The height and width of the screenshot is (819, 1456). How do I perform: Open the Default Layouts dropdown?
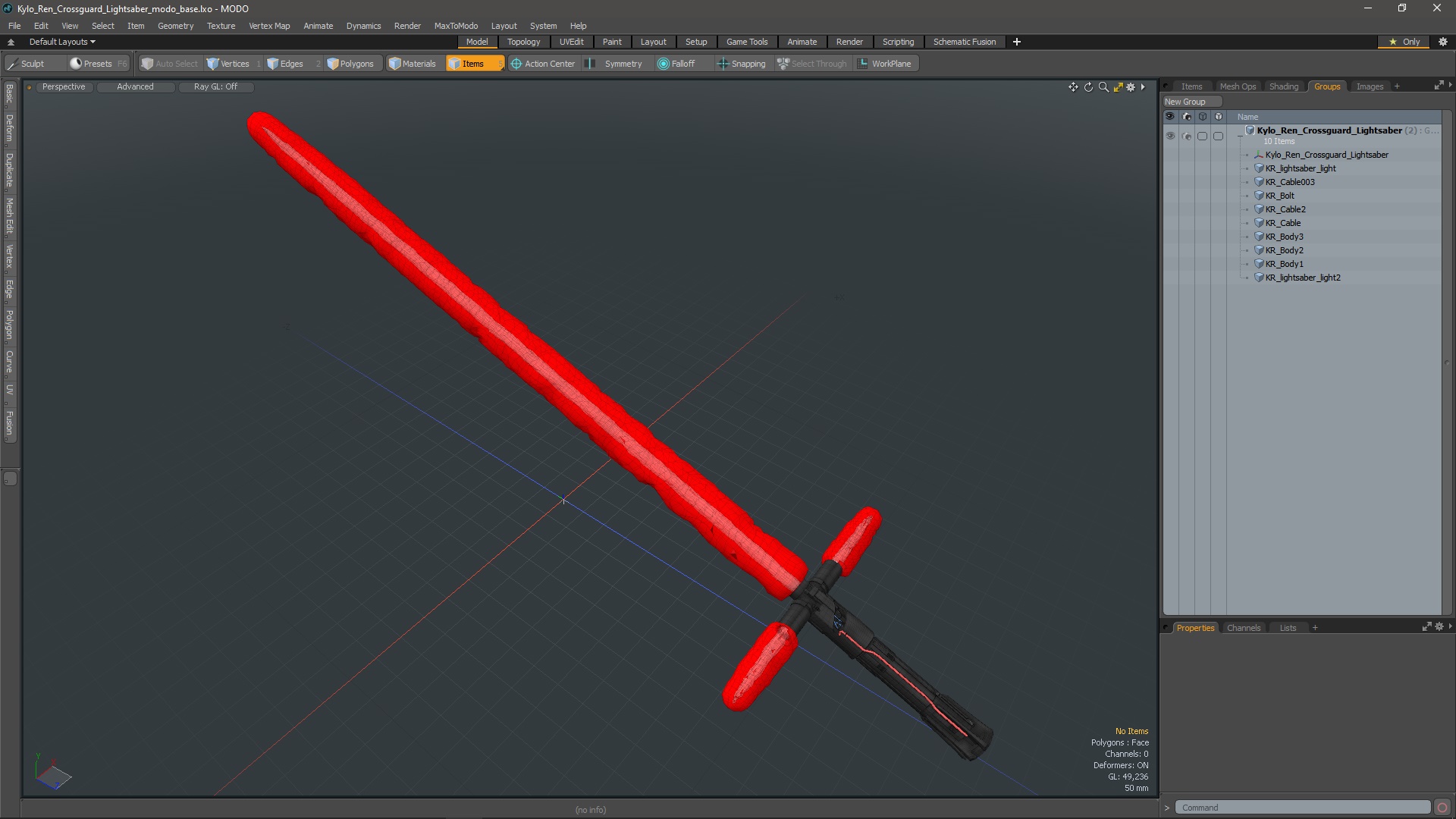pyautogui.click(x=62, y=42)
